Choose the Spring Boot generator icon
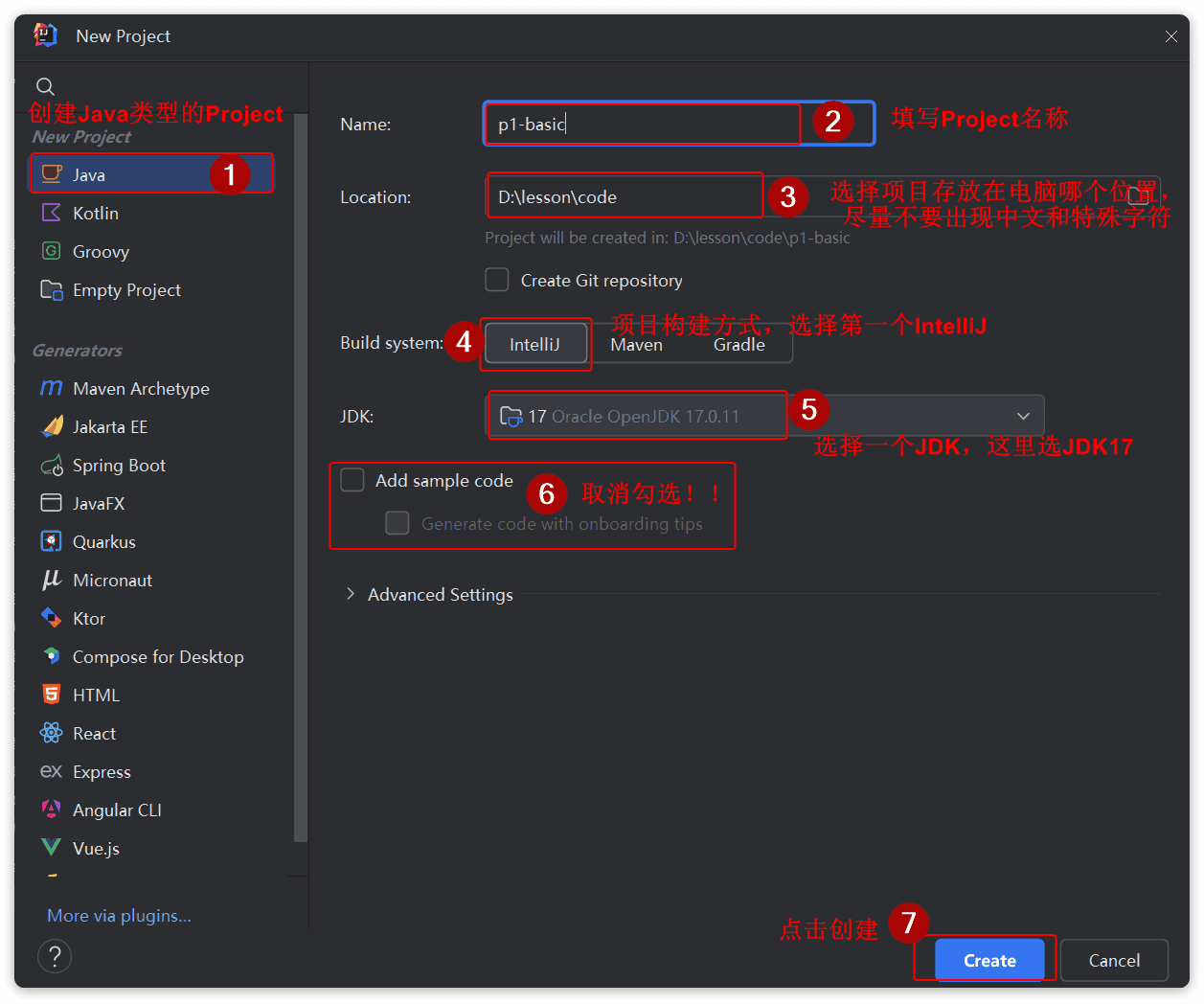The width and height of the screenshot is (1204, 1004). [52, 466]
